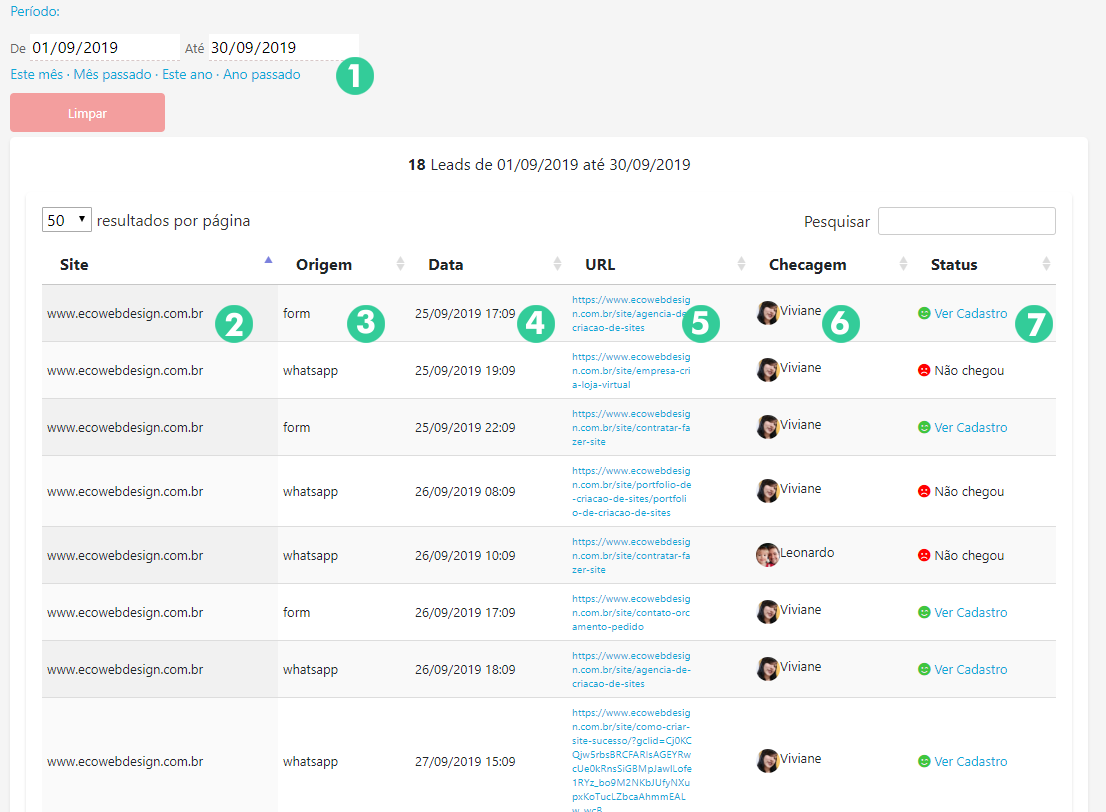Viewport: 1106px width, 812px height.
Task: Click the Pesquisar search field
Action: pyautogui.click(x=966, y=221)
